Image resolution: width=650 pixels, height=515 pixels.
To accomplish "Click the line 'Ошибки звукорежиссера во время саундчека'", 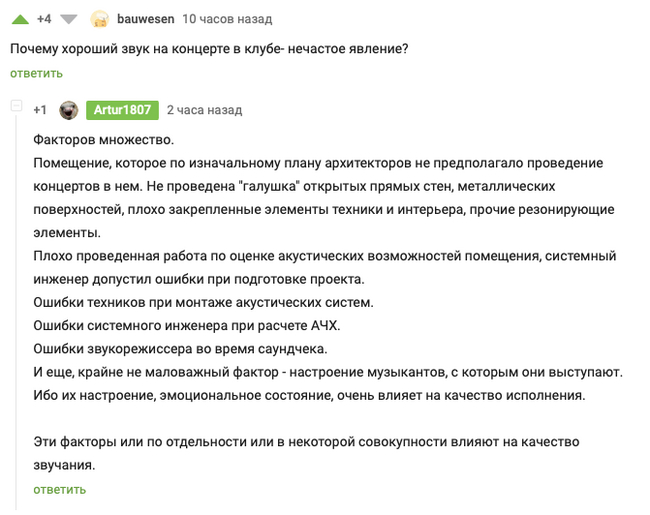I will click(x=180, y=349).
